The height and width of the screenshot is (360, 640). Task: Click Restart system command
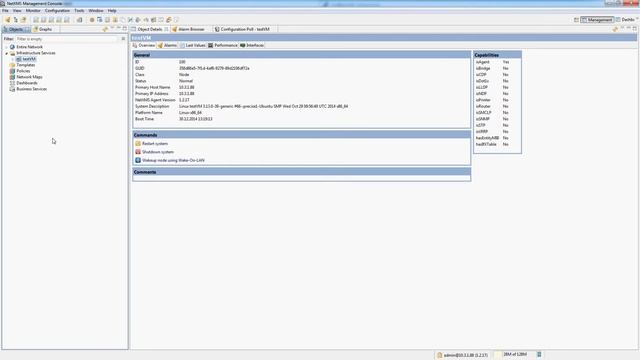[x=155, y=144]
